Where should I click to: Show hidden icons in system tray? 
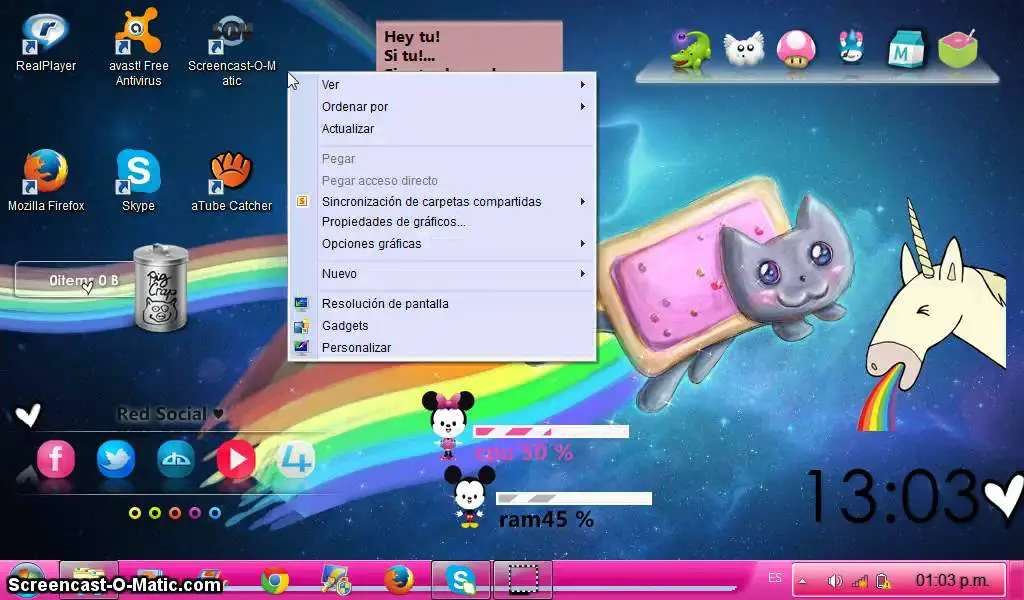[x=803, y=581]
